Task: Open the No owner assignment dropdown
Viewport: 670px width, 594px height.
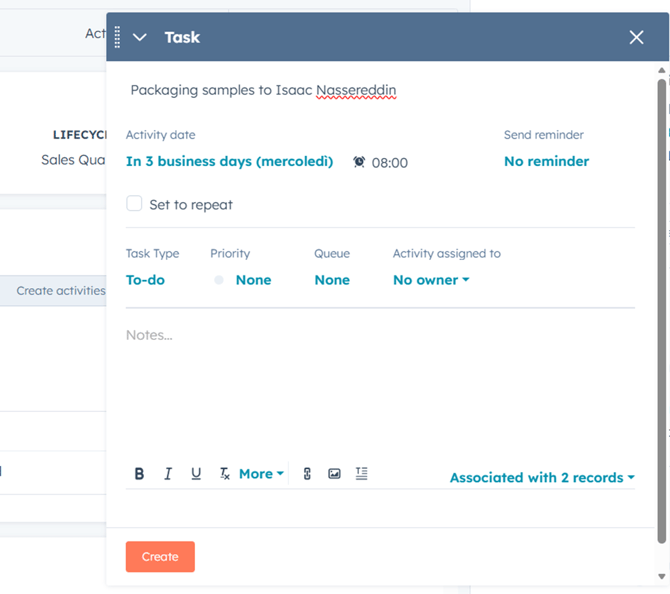Action: (431, 280)
